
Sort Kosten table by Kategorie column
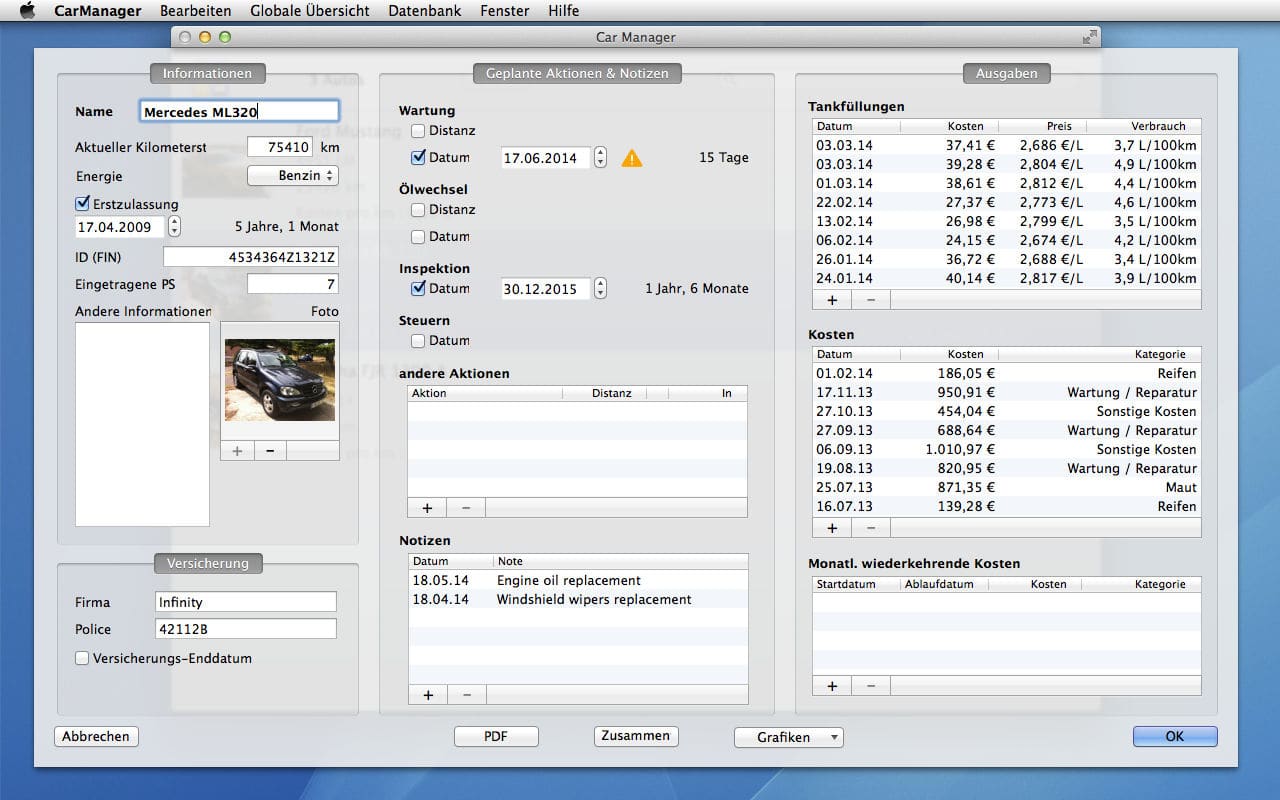coord(1100,354)
